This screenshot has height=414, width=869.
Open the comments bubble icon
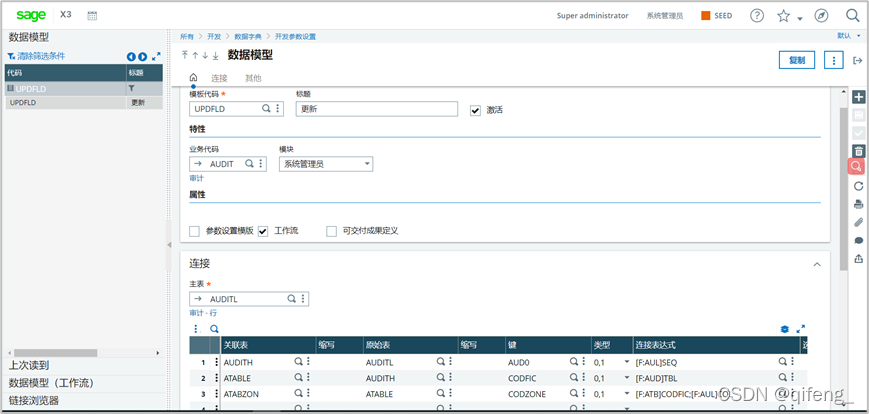pyautogui.click(x=858, y=241)
